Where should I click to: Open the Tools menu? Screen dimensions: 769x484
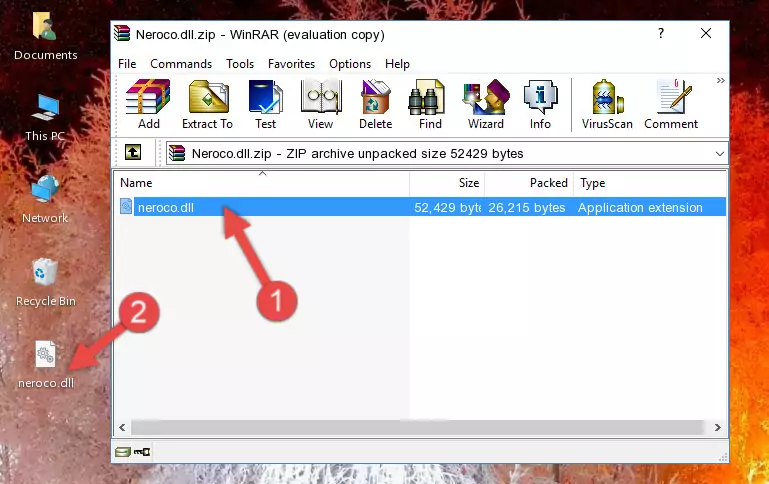coord(240,64)
